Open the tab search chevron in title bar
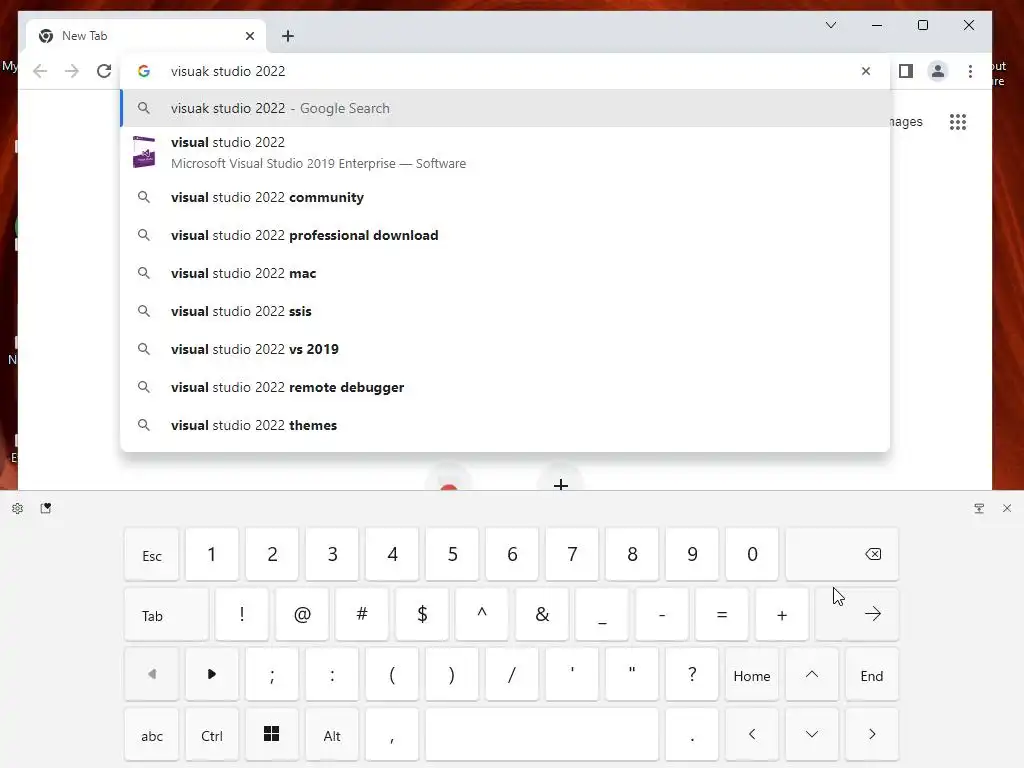This screenshot has height=768, width=1024. 831,25
